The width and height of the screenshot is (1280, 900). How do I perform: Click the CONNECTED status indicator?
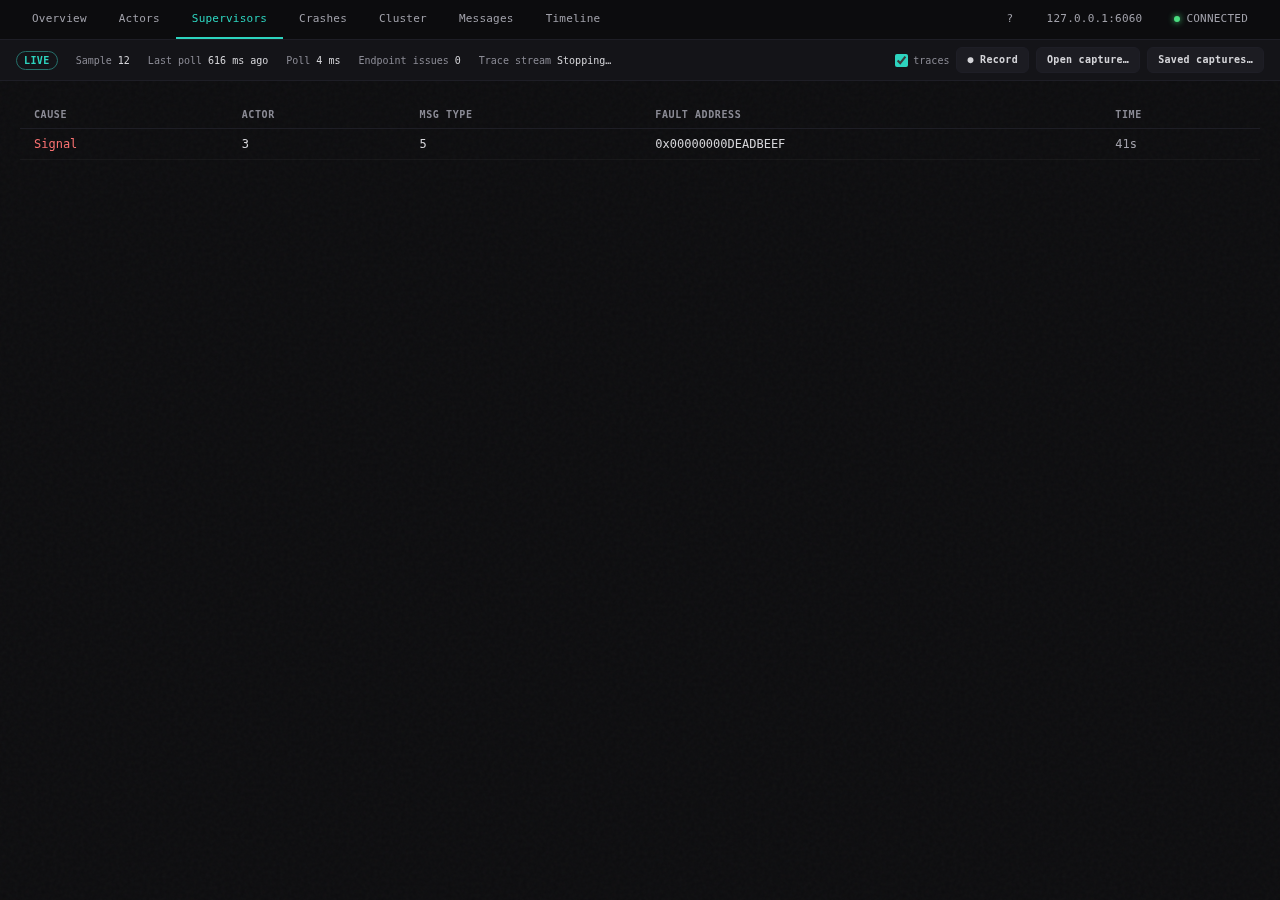pyautogui.click(x=1211, y=19)
